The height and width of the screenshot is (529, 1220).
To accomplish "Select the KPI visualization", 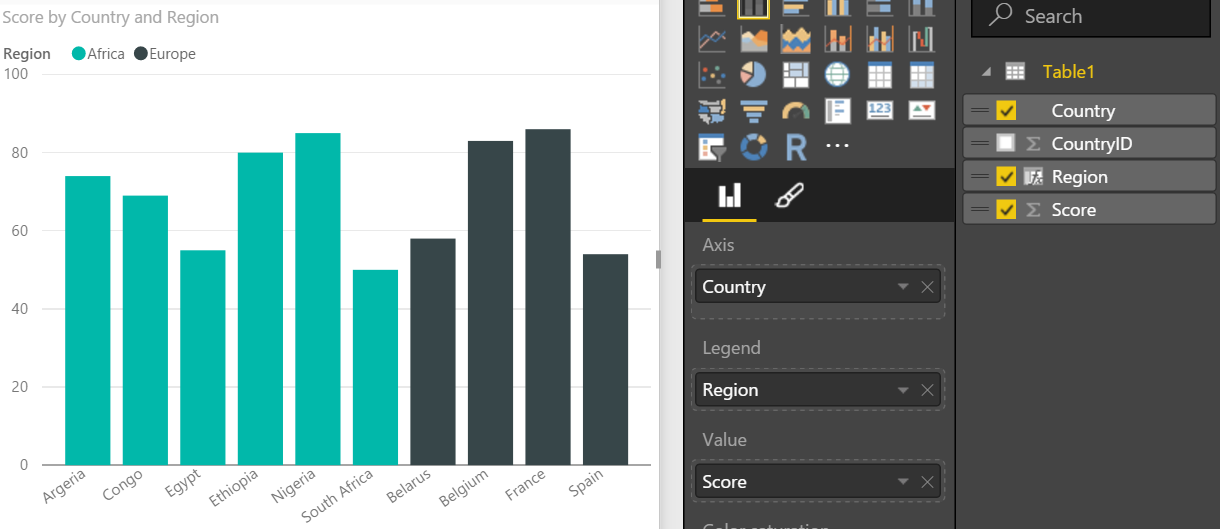I will (x=921, y=110).
